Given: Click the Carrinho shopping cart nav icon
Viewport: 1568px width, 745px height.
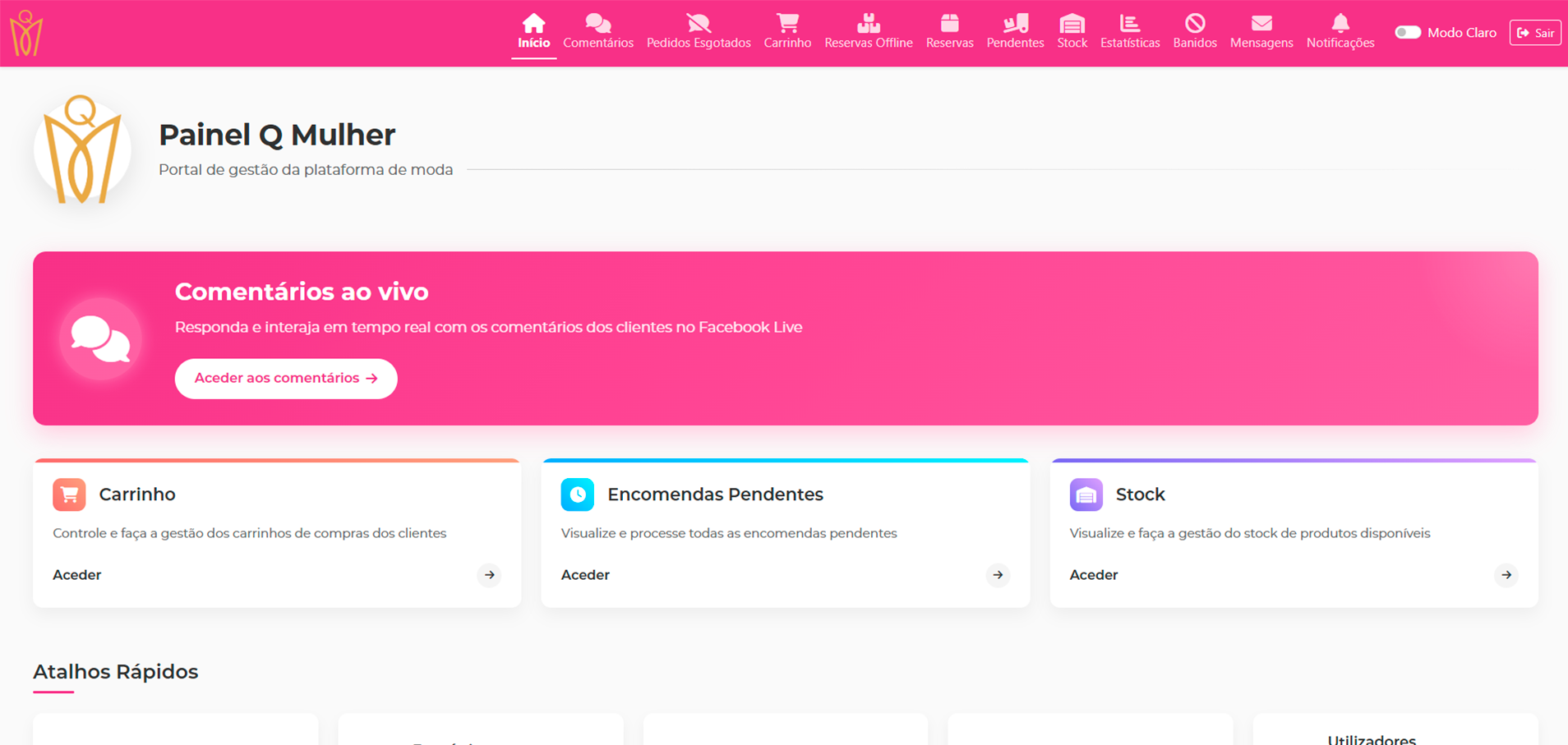Looking at the screenshot, I should (787, 23).
